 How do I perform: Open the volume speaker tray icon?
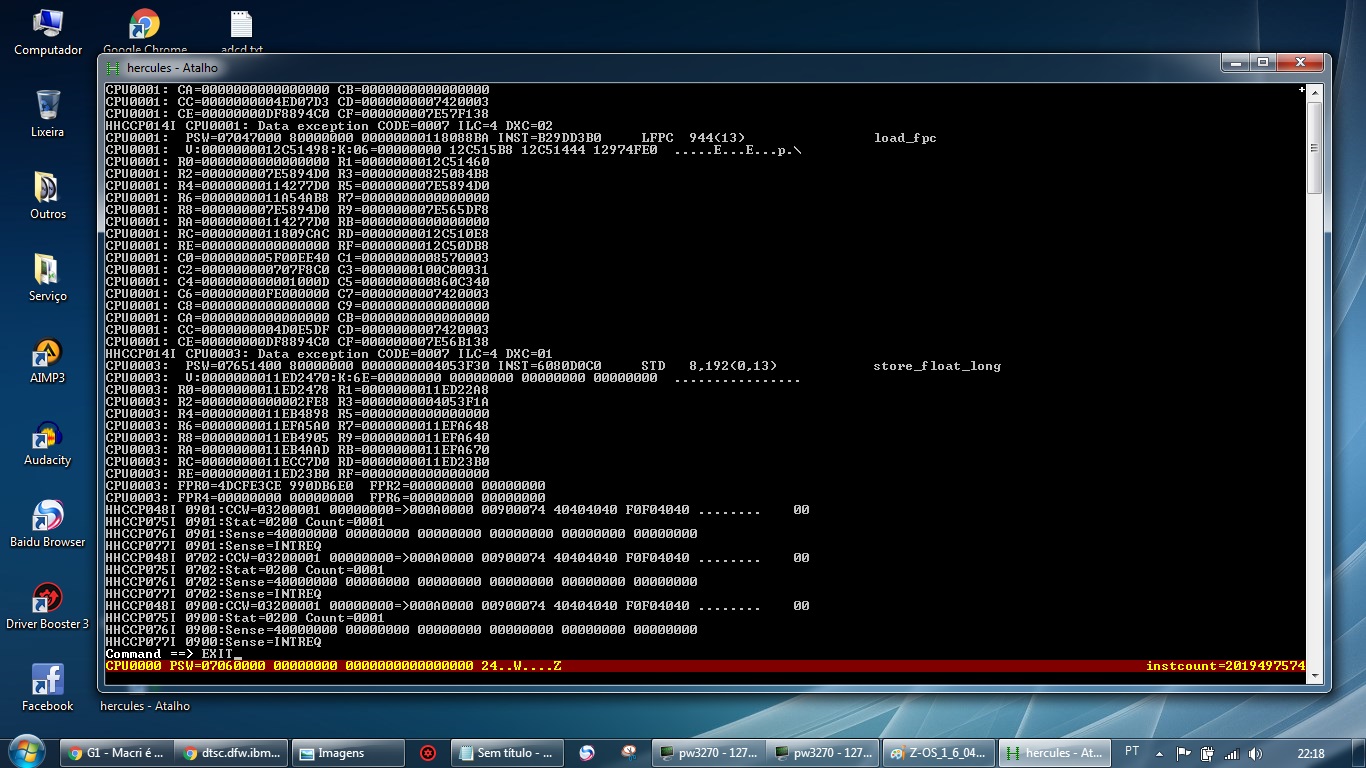coord(1255,753)
